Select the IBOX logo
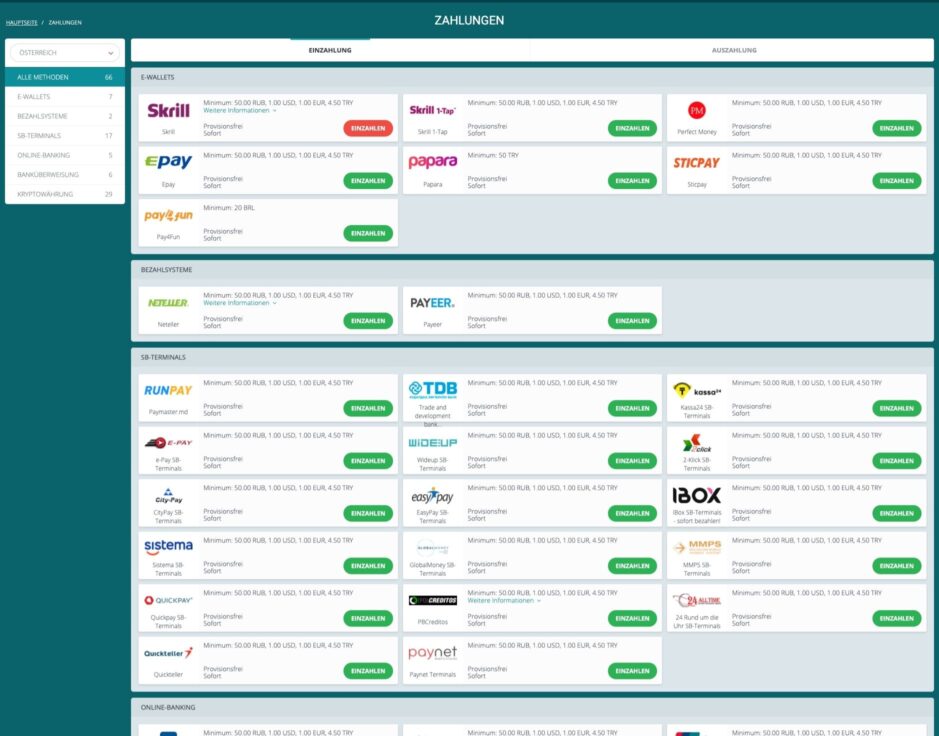 pos(696,495)
